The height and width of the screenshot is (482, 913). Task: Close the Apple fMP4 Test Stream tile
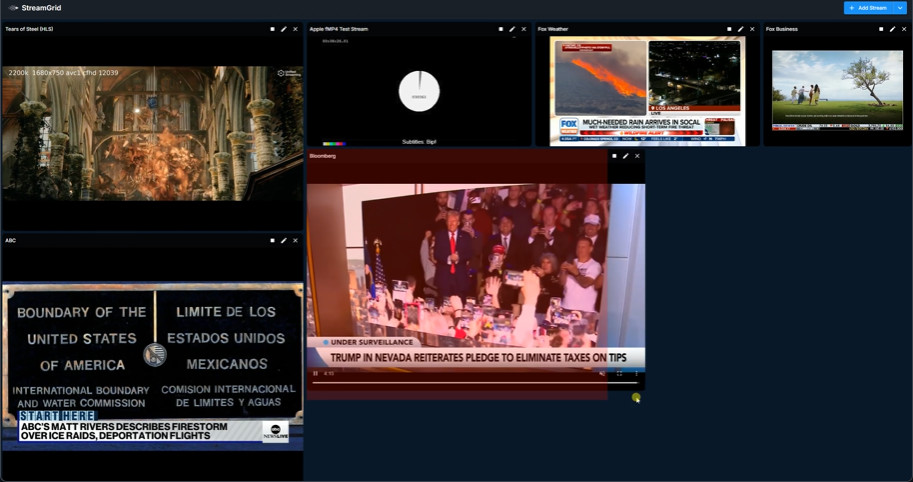(x=523, y=29)
